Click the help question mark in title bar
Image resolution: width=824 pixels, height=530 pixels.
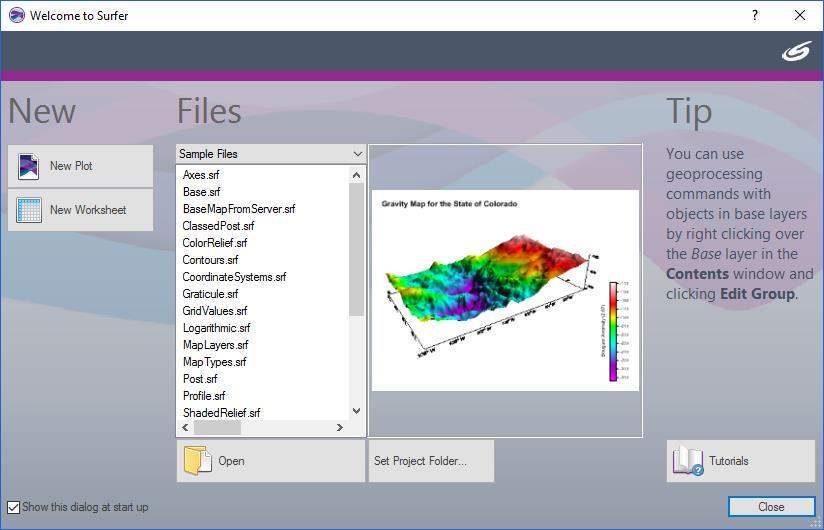755,15
